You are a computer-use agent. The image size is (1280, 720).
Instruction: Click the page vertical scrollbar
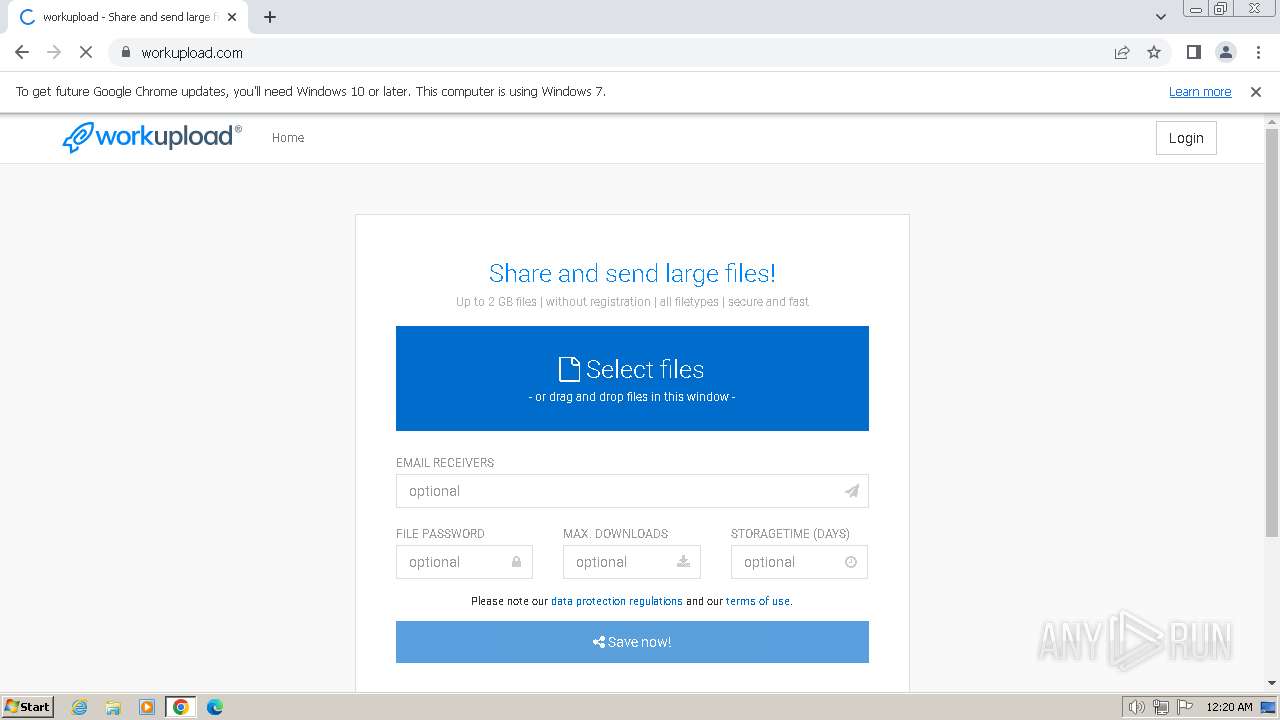(1272, 332)
